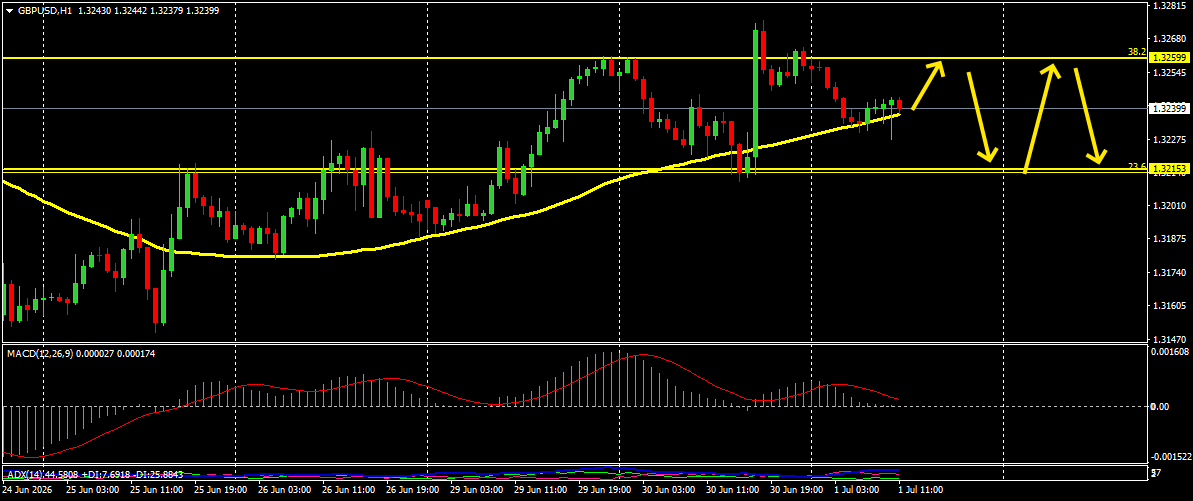Click the 30 Jun 19:00 time label
The width and height of the screenshot is (1193, 501).
point(796,488)
